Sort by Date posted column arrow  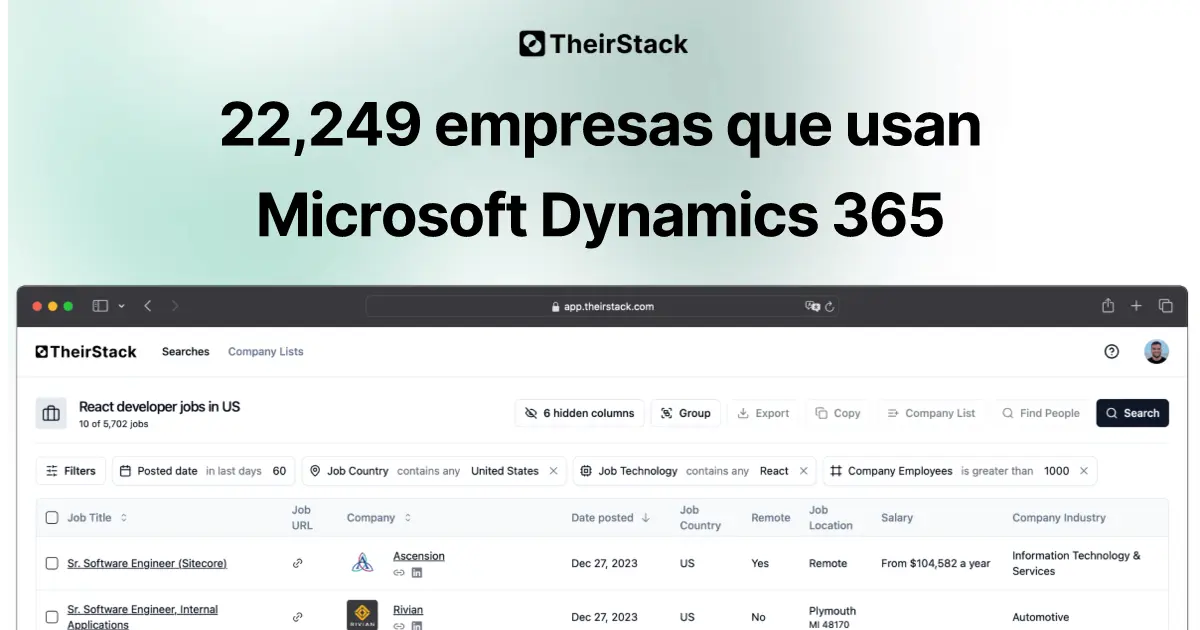646,518
